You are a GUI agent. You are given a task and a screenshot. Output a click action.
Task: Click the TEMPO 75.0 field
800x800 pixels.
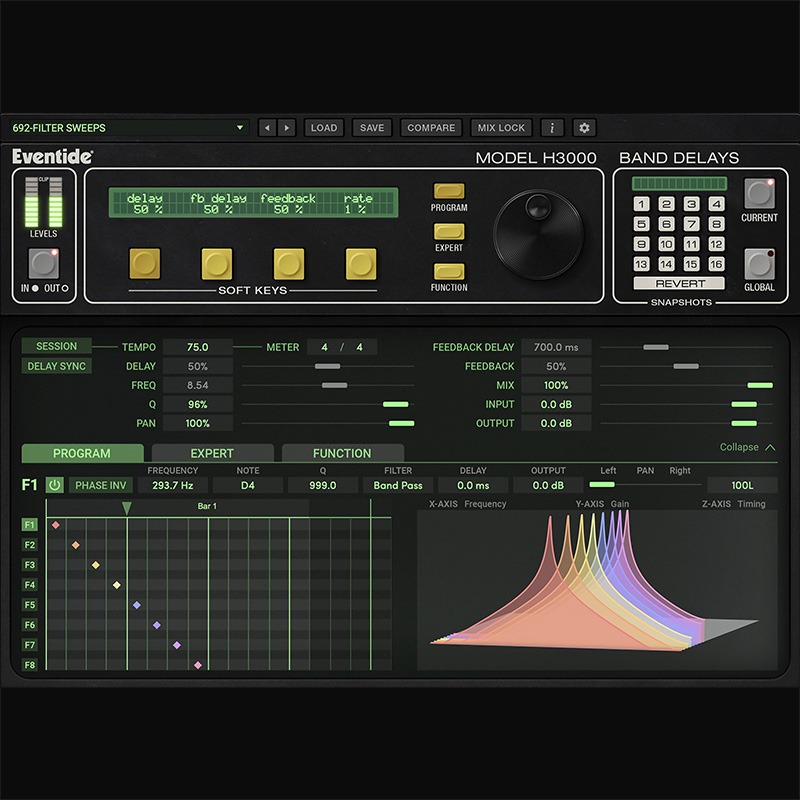pyautogui.click(x=197, y=347)
